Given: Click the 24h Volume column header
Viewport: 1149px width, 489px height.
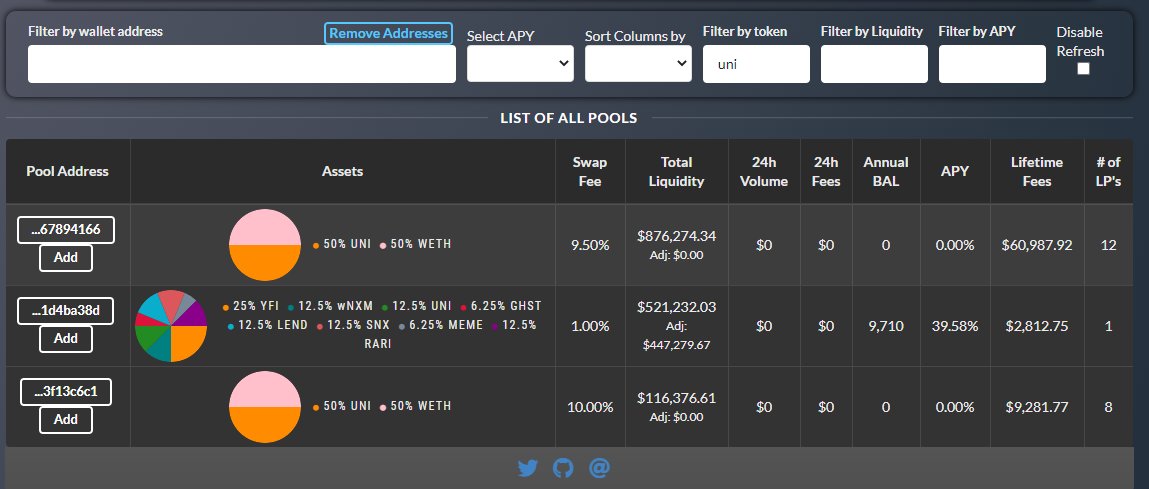Looking at the screenshot, I should [764, 171].
